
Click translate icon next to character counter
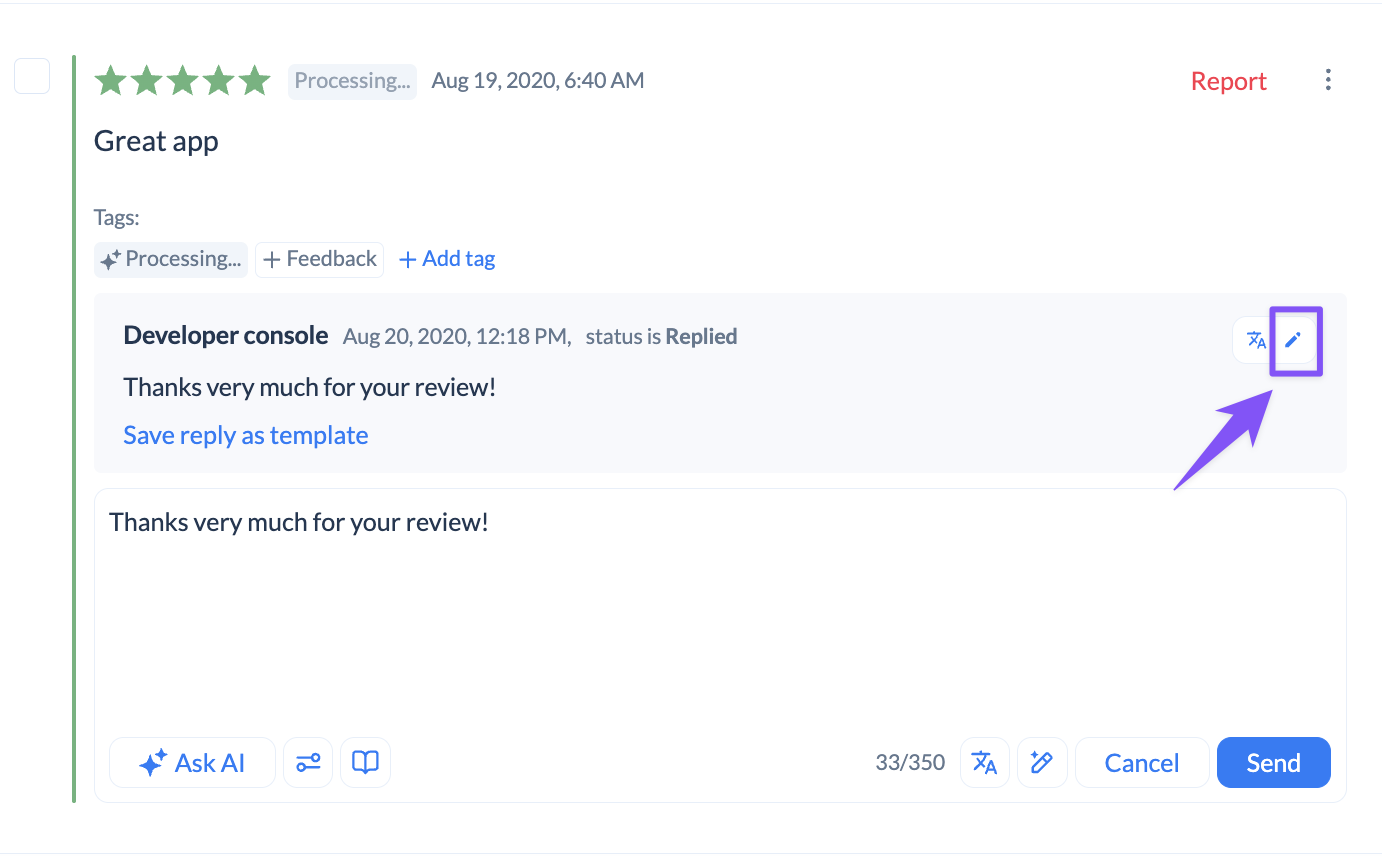[x=985, y=763]
